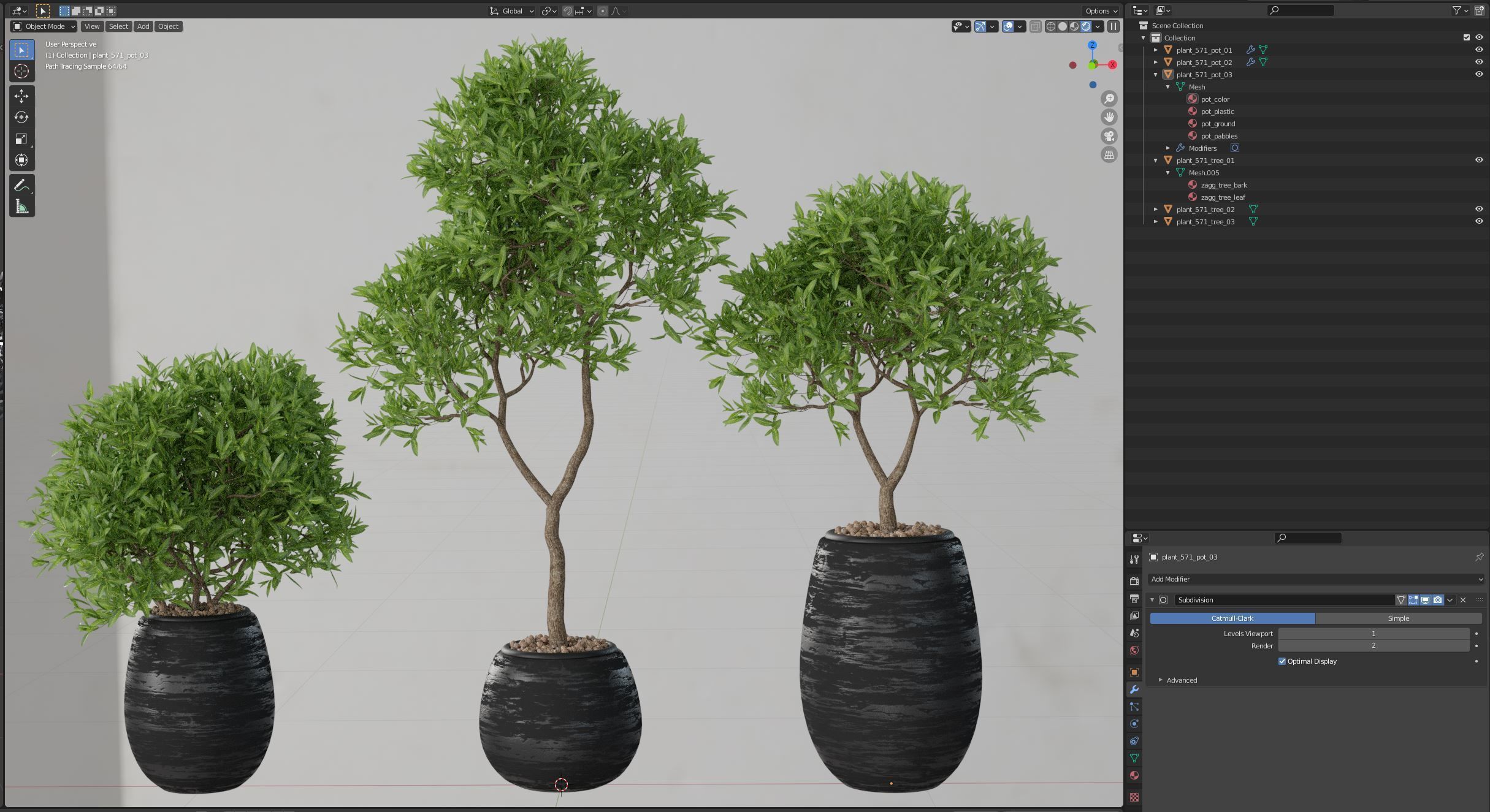The image size is (1490, 812).
Task: Select the Move tool in toolbar
Action: (21, 96)
